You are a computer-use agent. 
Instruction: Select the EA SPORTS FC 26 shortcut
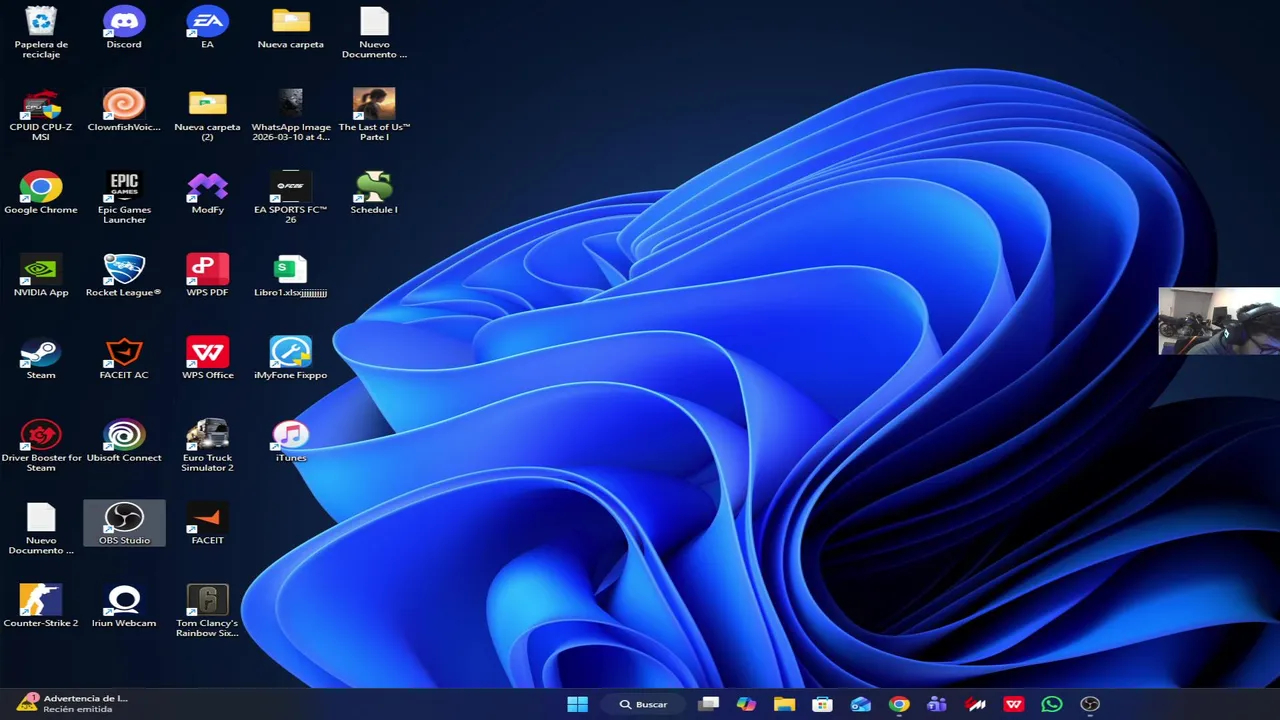(x=291, y=198)
